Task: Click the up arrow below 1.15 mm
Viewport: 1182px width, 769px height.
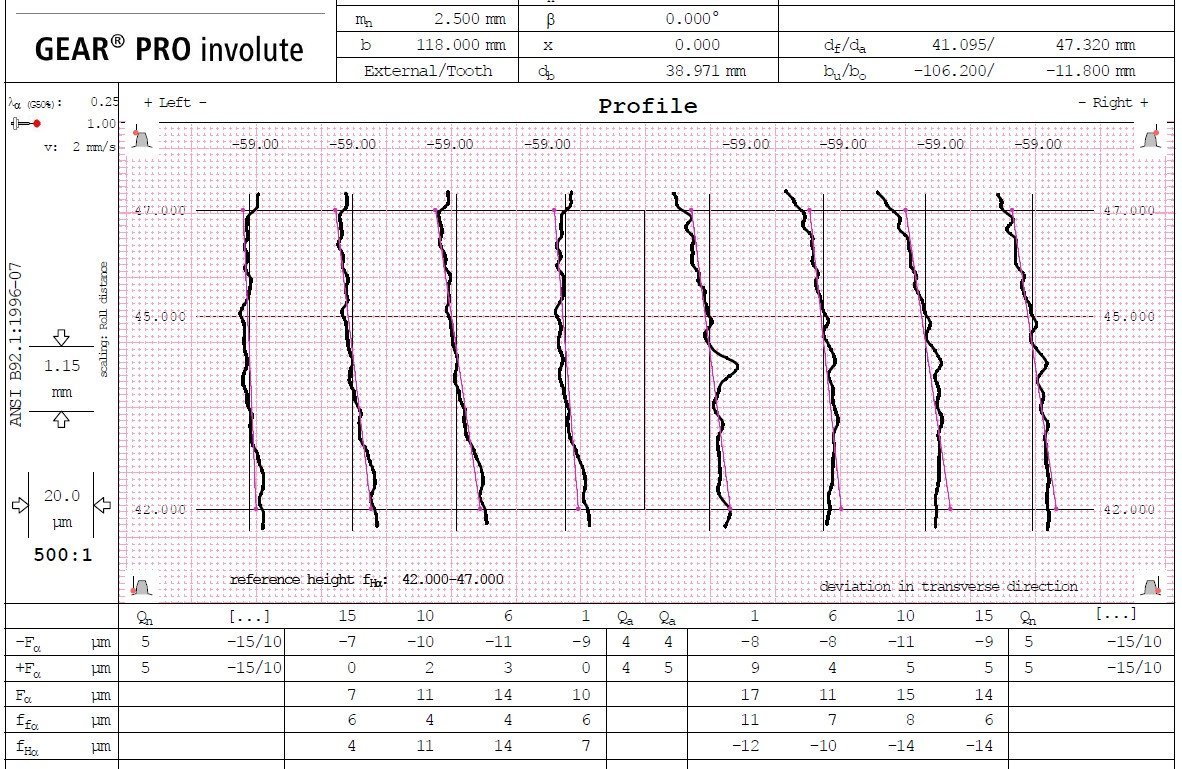Action: click(61, 420)
